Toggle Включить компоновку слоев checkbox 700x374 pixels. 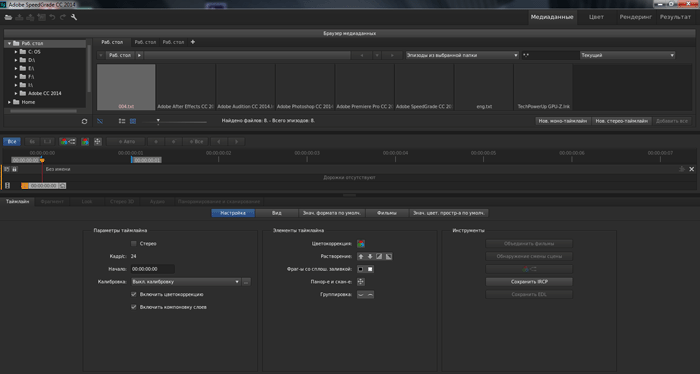133,307
